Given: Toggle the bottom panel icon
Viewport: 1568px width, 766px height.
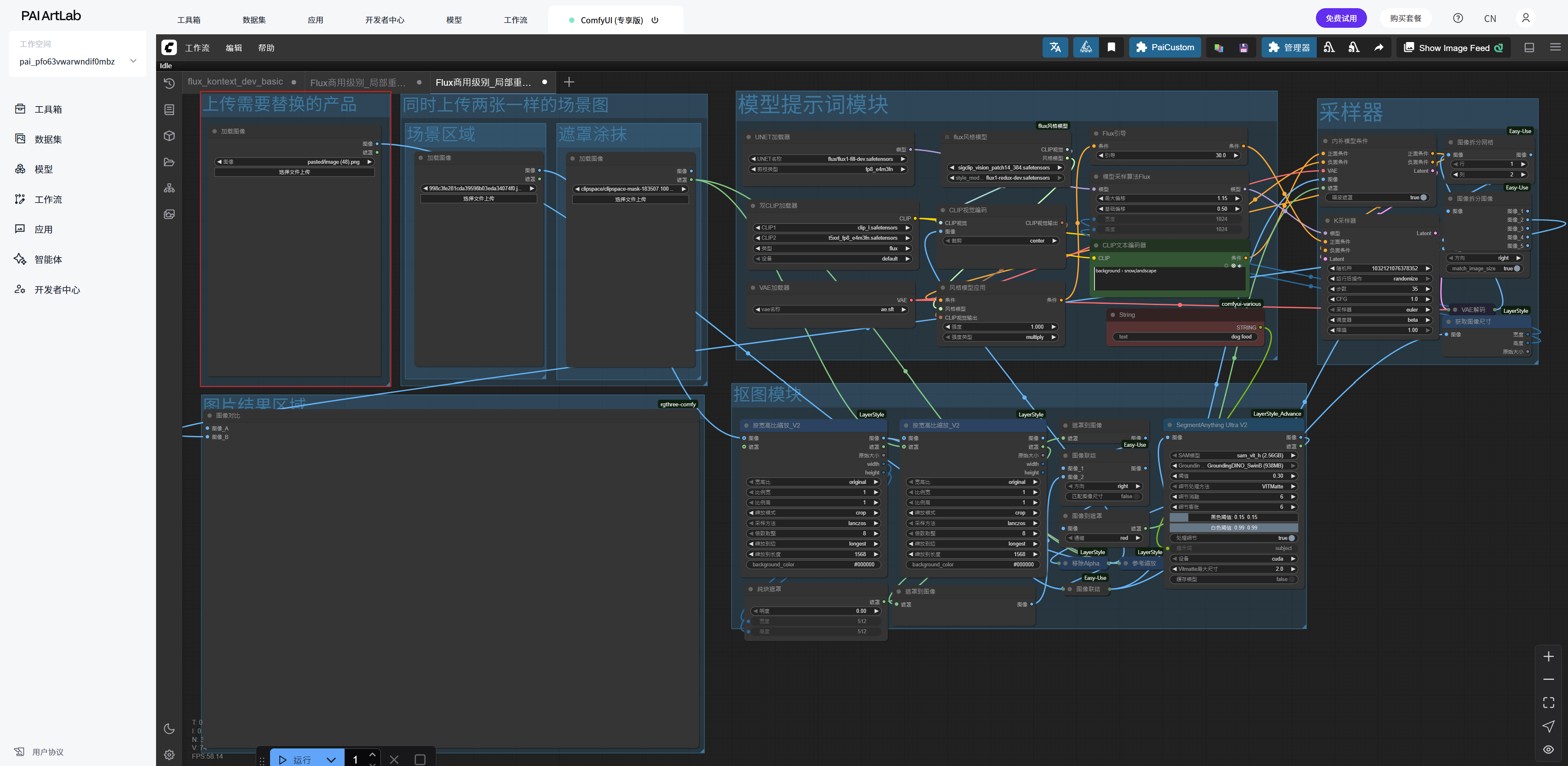Looking at the screenshot, I should pyautogui.click(x=1528, y=47).
